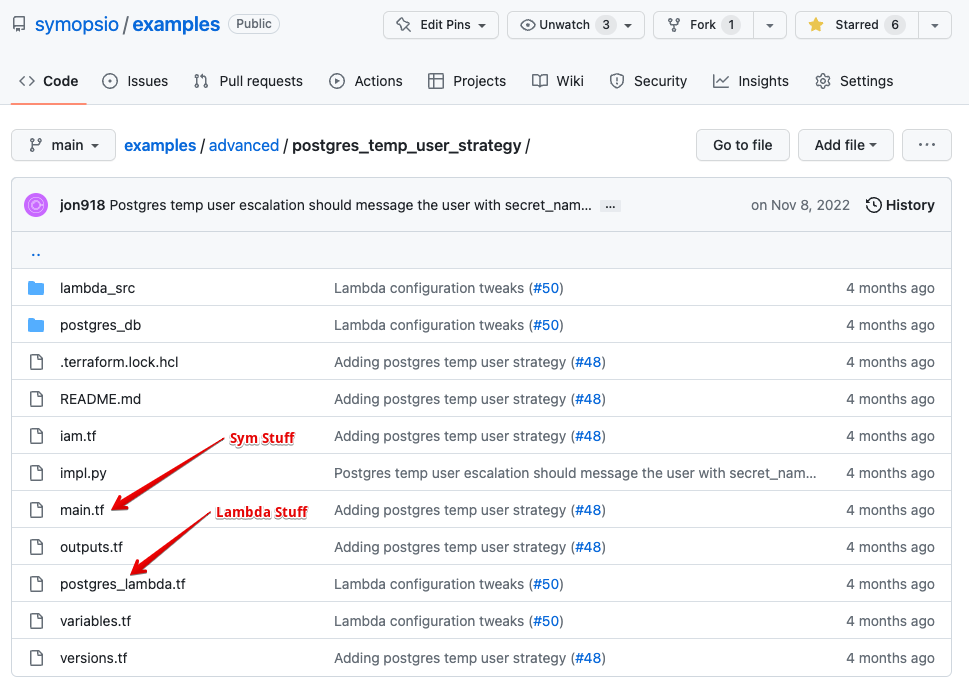
Task: Click the Go to file button
Action: (743, 145)
